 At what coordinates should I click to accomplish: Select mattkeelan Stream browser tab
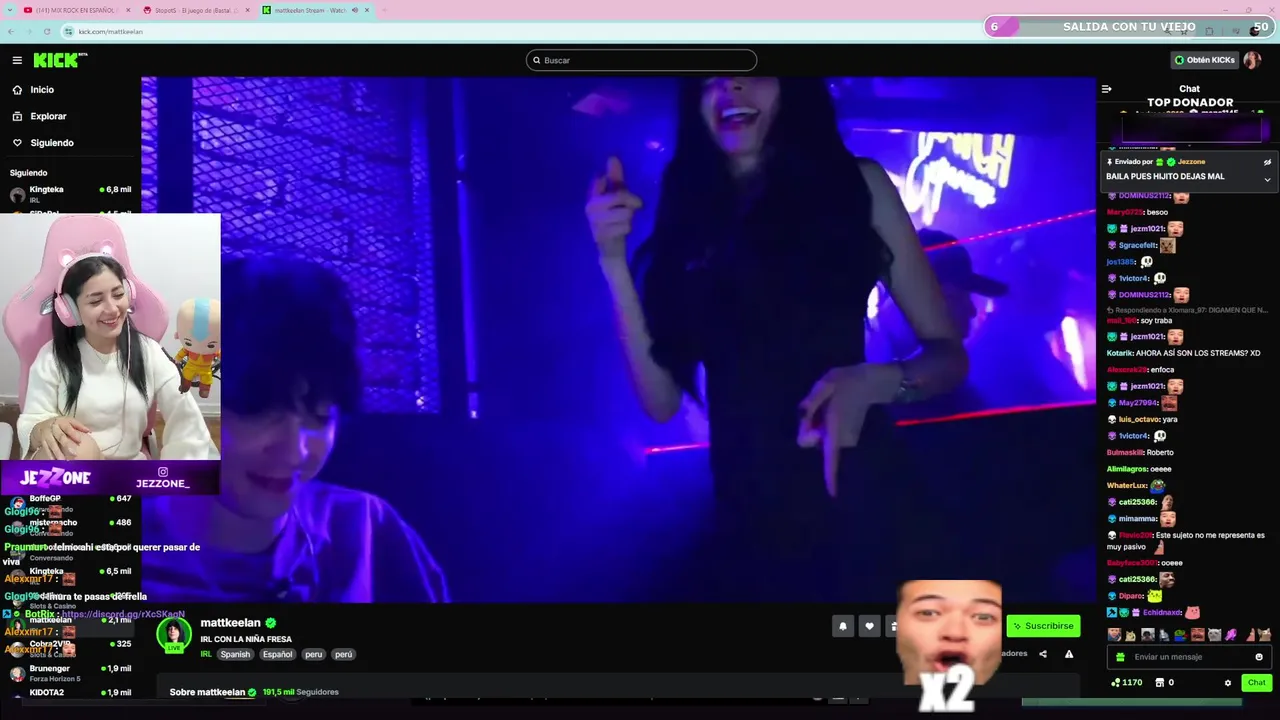click(316, 10)
